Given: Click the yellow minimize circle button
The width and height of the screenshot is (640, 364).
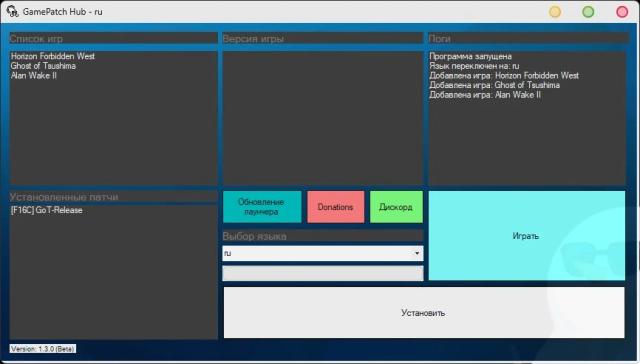Looking at the screenshot, I should point(555,12).
